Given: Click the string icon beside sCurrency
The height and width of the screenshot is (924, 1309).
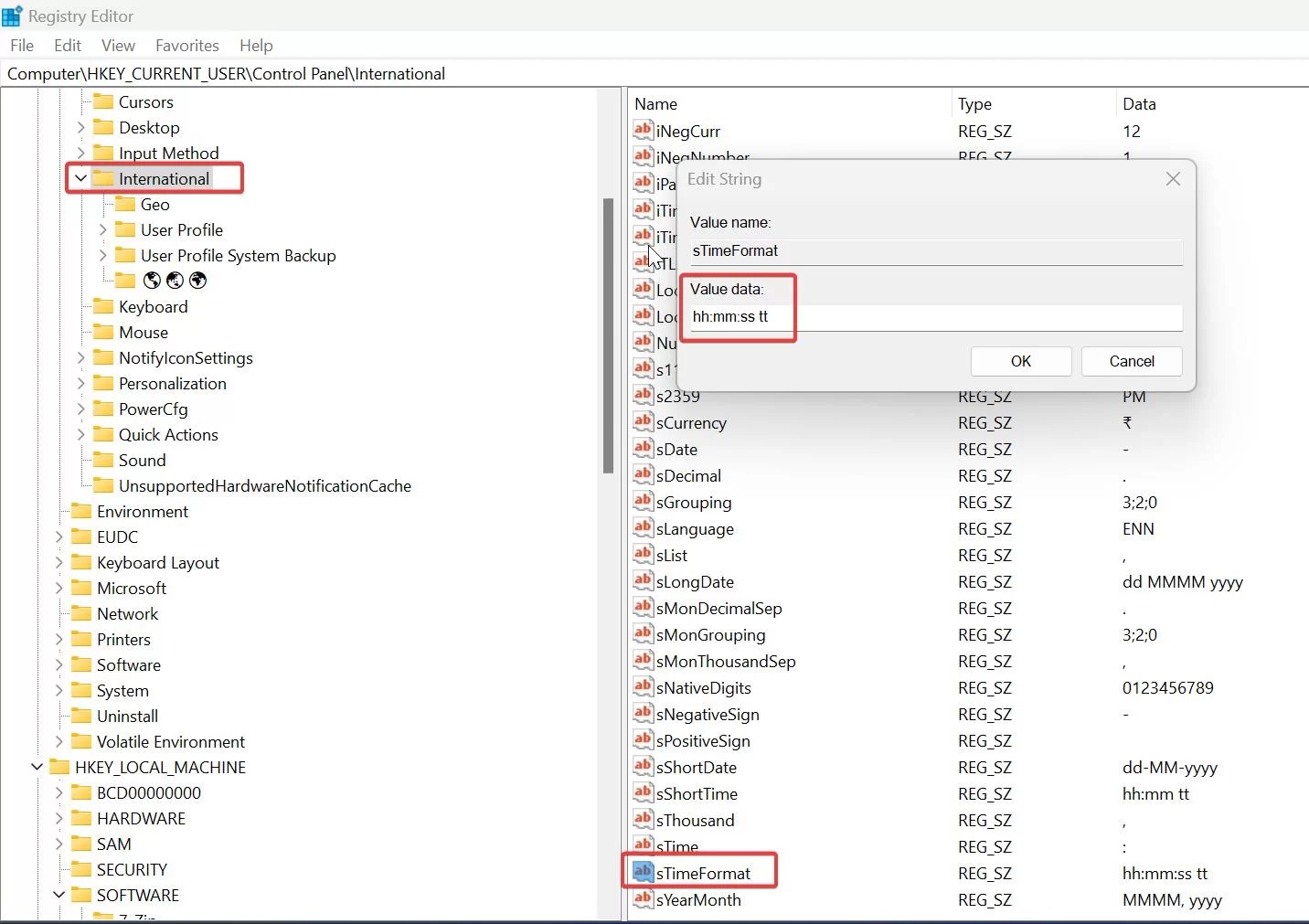Looking at the screenshot, I should [642, 422].
